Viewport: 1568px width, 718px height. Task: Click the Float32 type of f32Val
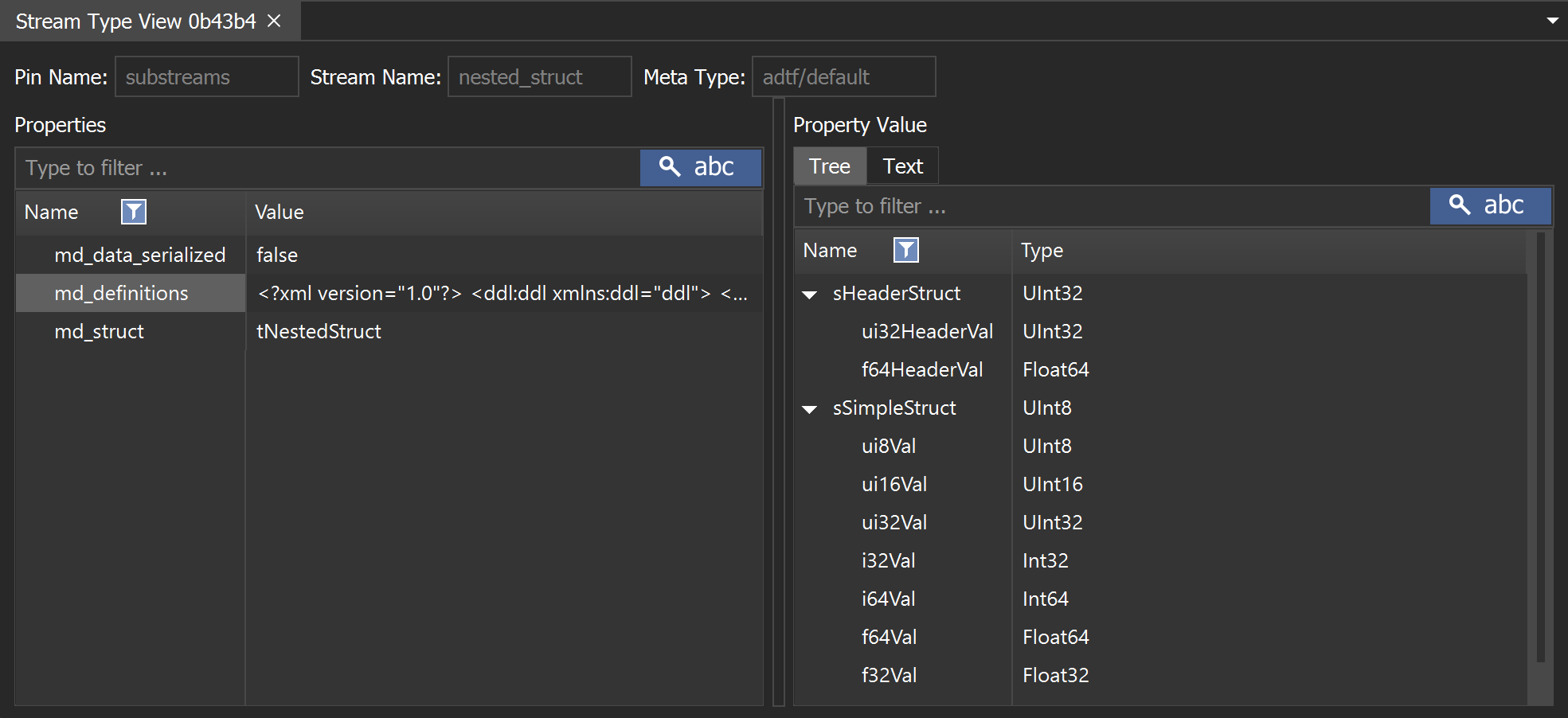click(x=1056, y=675)
